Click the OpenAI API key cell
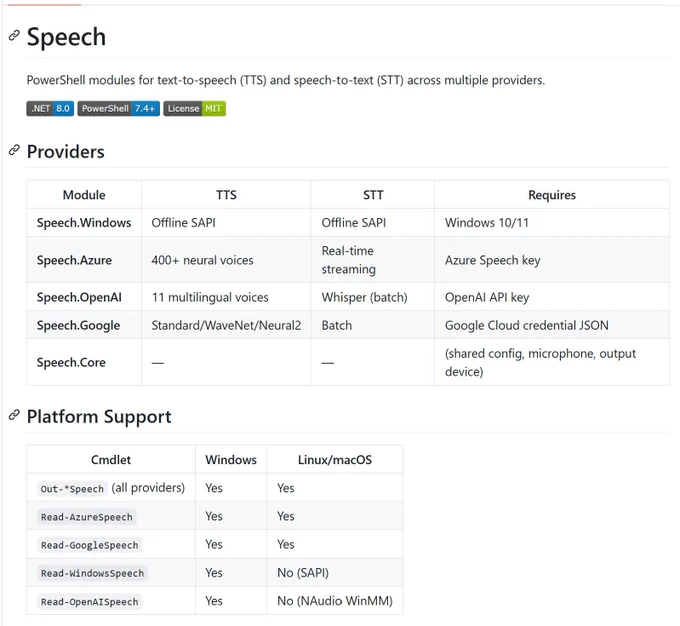Screen dimensions: 680x626 (x=552, y=297)
